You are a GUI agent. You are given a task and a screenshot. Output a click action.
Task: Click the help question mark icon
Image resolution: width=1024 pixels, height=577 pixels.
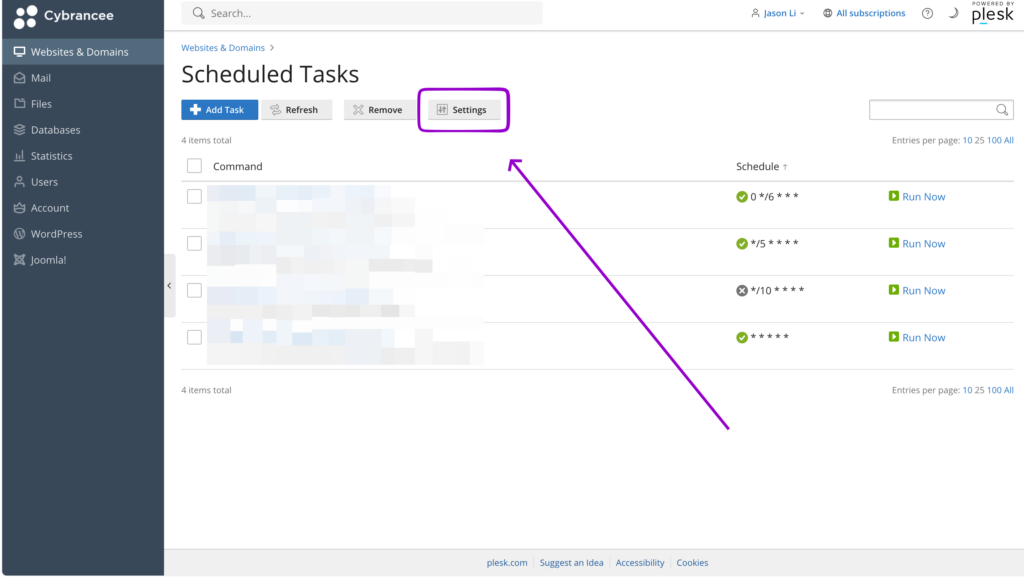927,13
